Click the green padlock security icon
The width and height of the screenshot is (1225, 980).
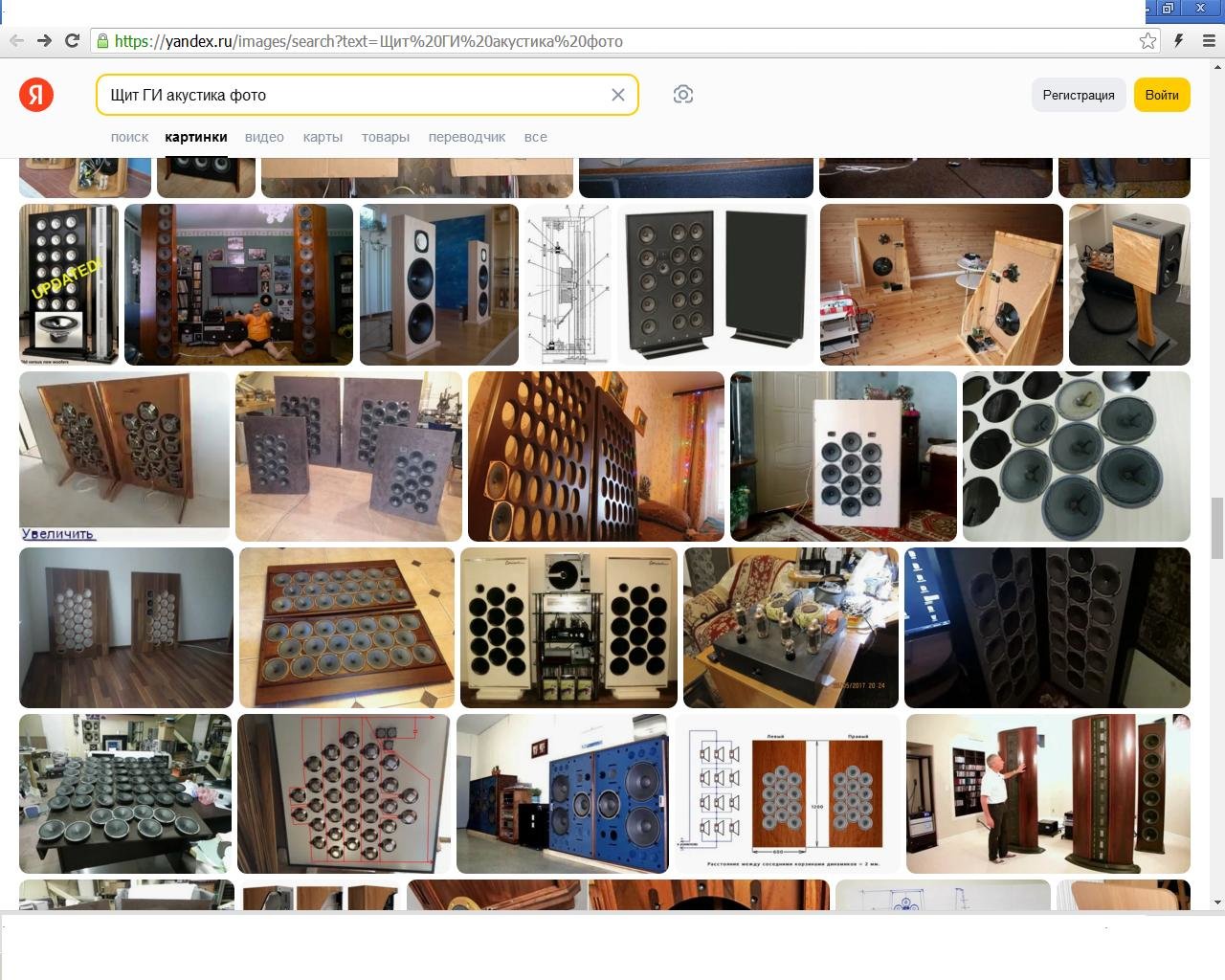pyautogui.click(x=102, y=40)
